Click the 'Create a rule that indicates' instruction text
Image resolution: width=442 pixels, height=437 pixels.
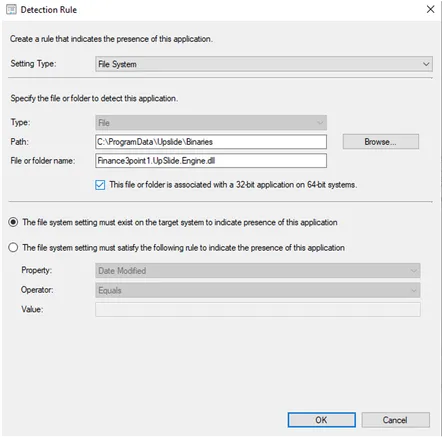point(111,39)
